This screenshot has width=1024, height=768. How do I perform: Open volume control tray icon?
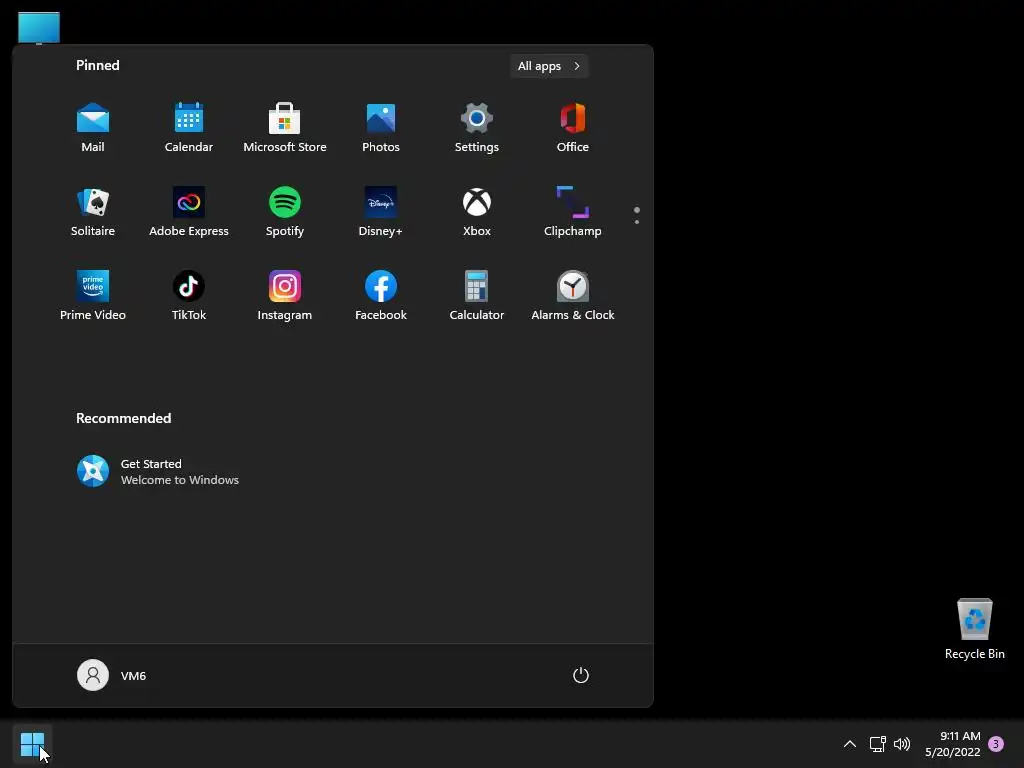tap(902, 744)
